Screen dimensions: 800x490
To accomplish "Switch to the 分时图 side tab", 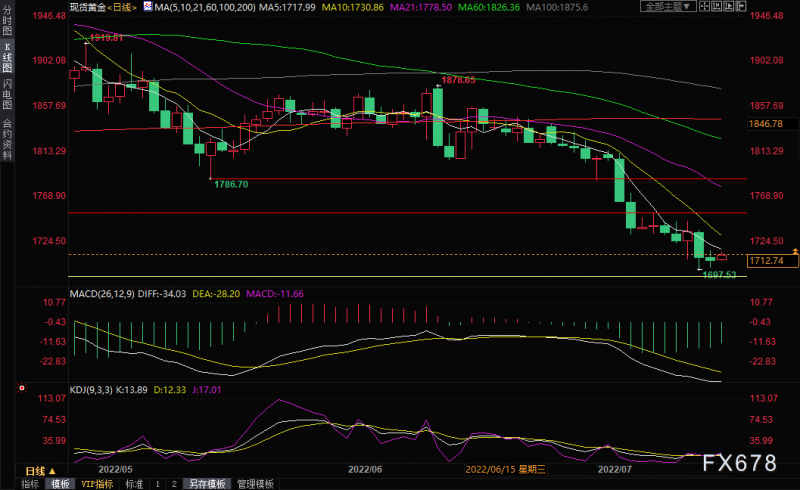I will [x=7, y=19].
